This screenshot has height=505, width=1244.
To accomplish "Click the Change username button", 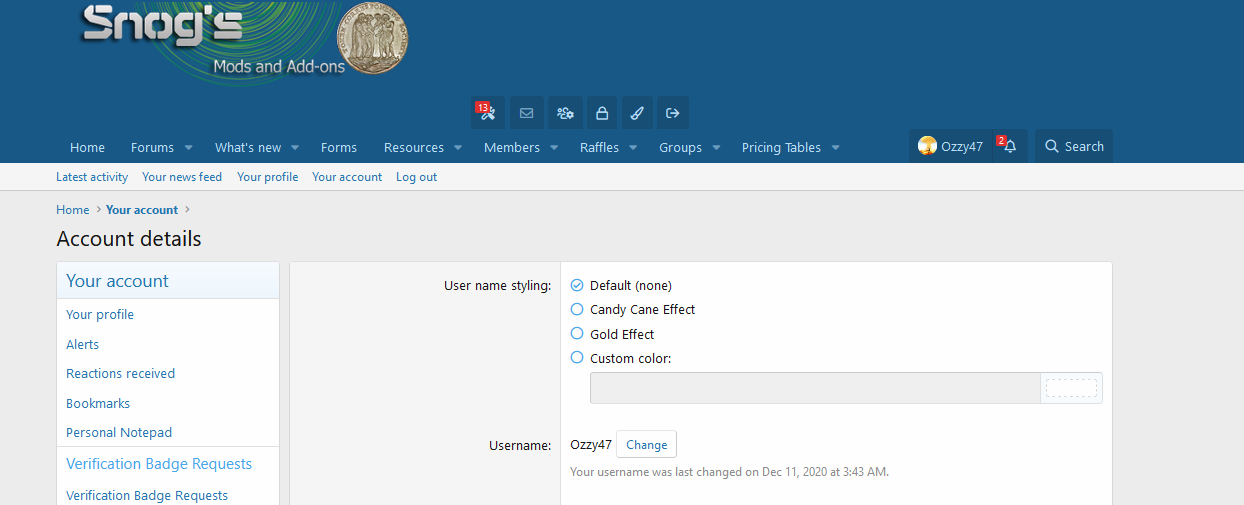I will [x=646, y=445].
